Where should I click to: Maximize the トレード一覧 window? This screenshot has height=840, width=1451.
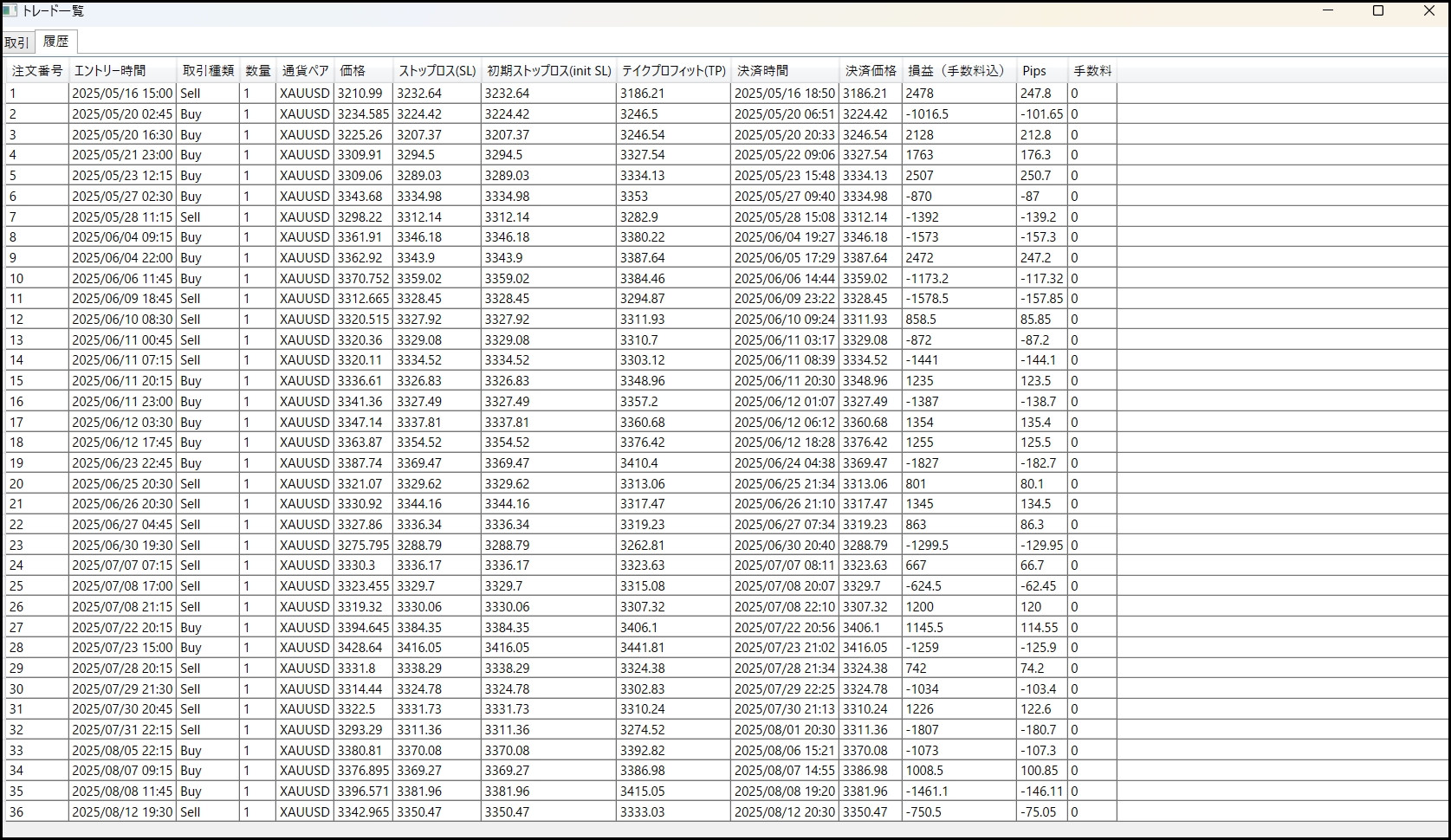click(x=1378, y=11)
